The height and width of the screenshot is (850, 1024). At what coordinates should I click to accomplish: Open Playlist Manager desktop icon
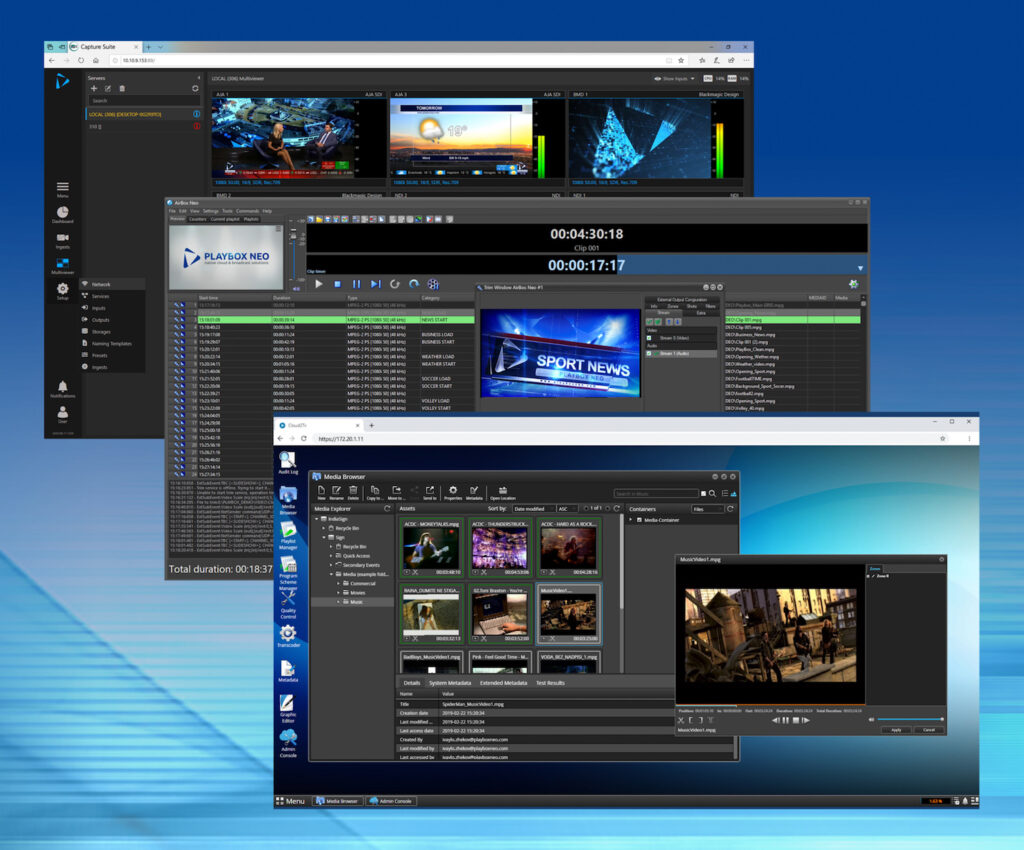click(x=288, y=535)
